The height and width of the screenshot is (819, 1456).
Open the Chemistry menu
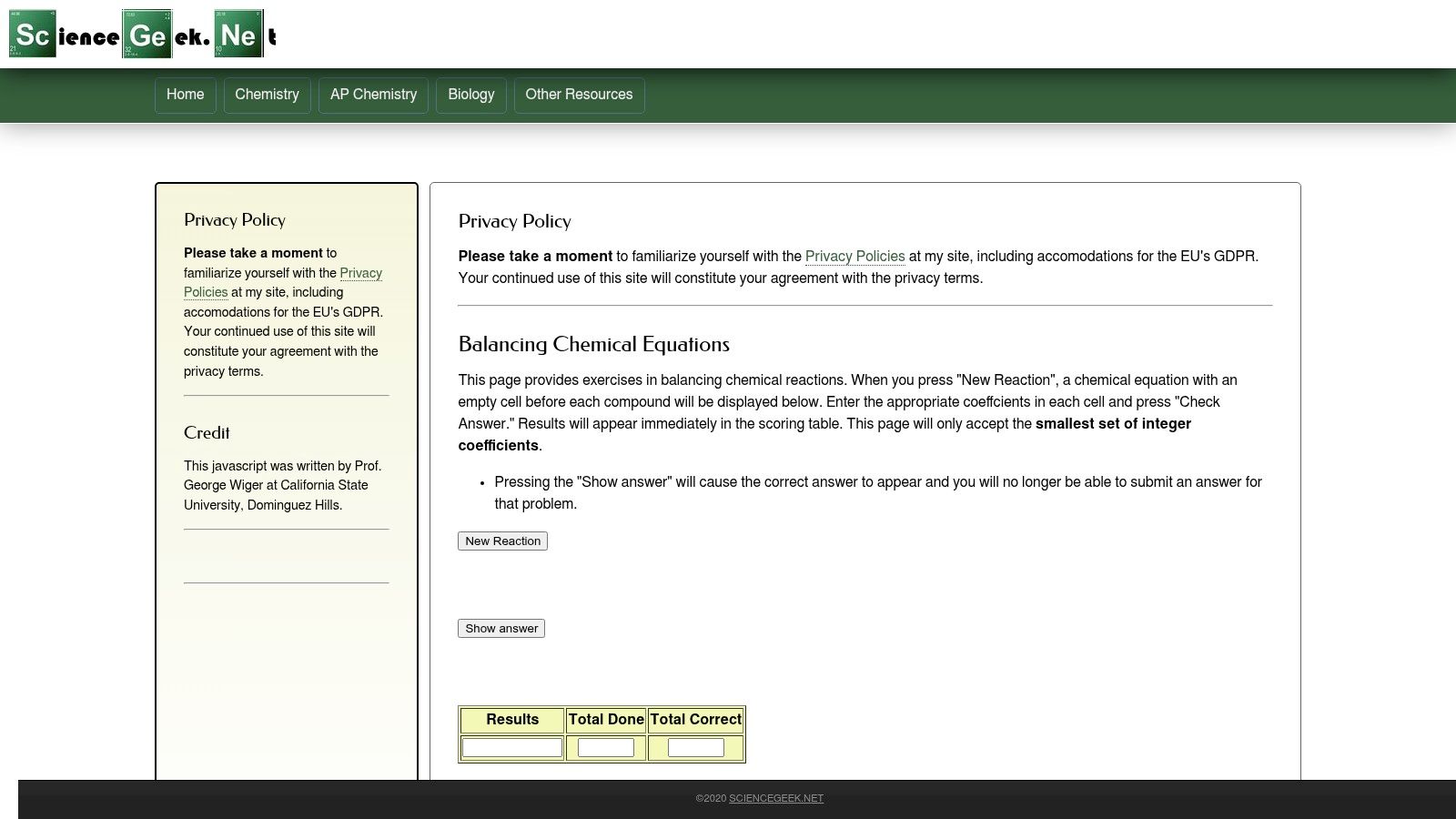pos(267,95)
